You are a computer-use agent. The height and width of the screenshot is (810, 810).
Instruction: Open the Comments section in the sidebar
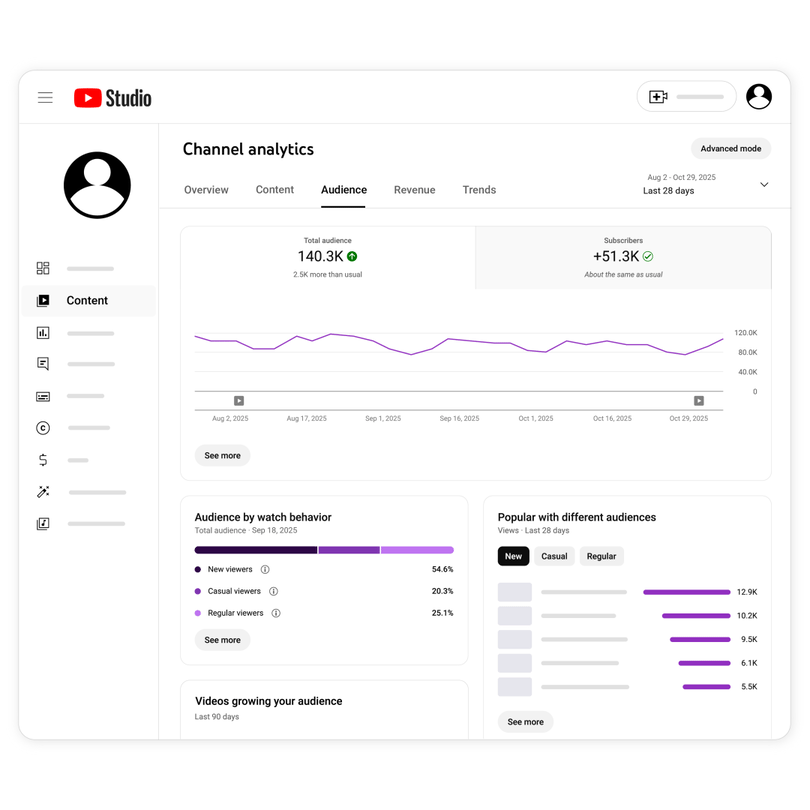[x=42, y=364]
